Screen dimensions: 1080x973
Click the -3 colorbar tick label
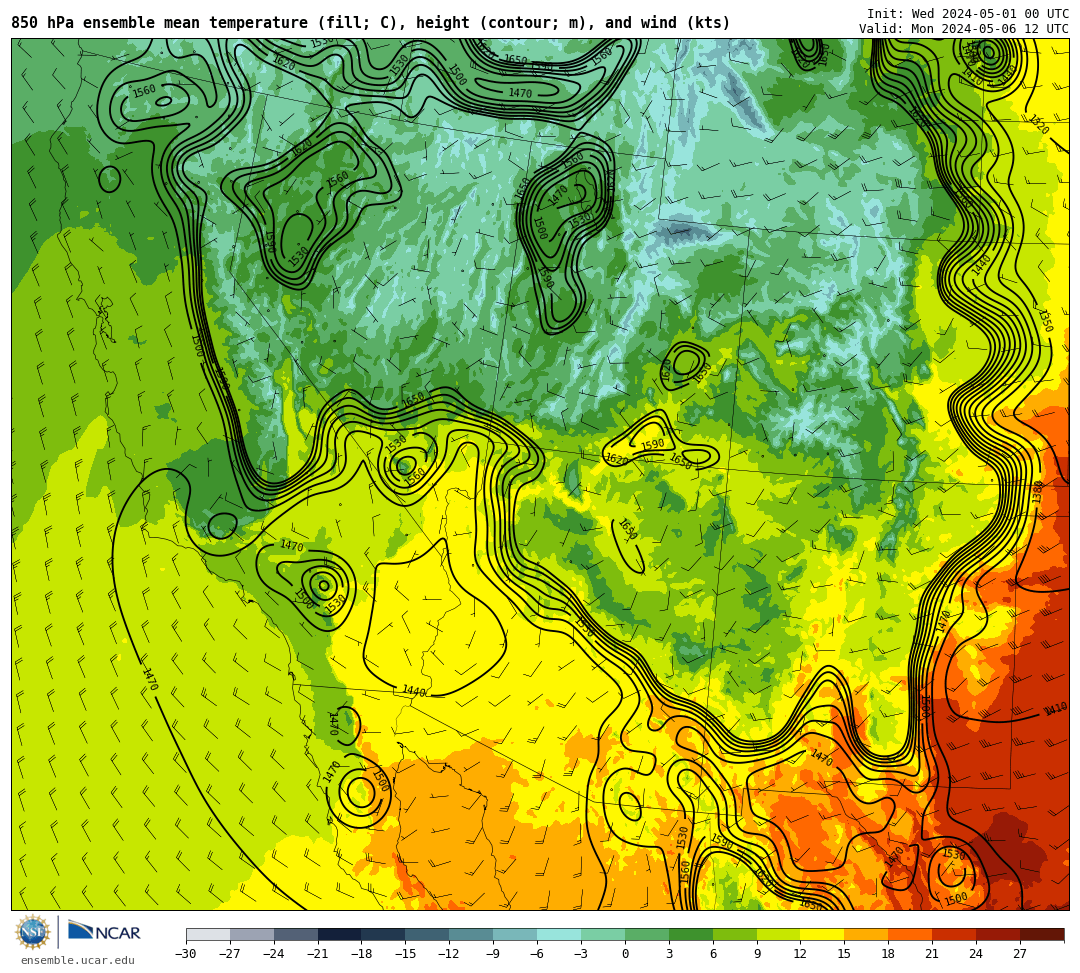click(581, 954)
